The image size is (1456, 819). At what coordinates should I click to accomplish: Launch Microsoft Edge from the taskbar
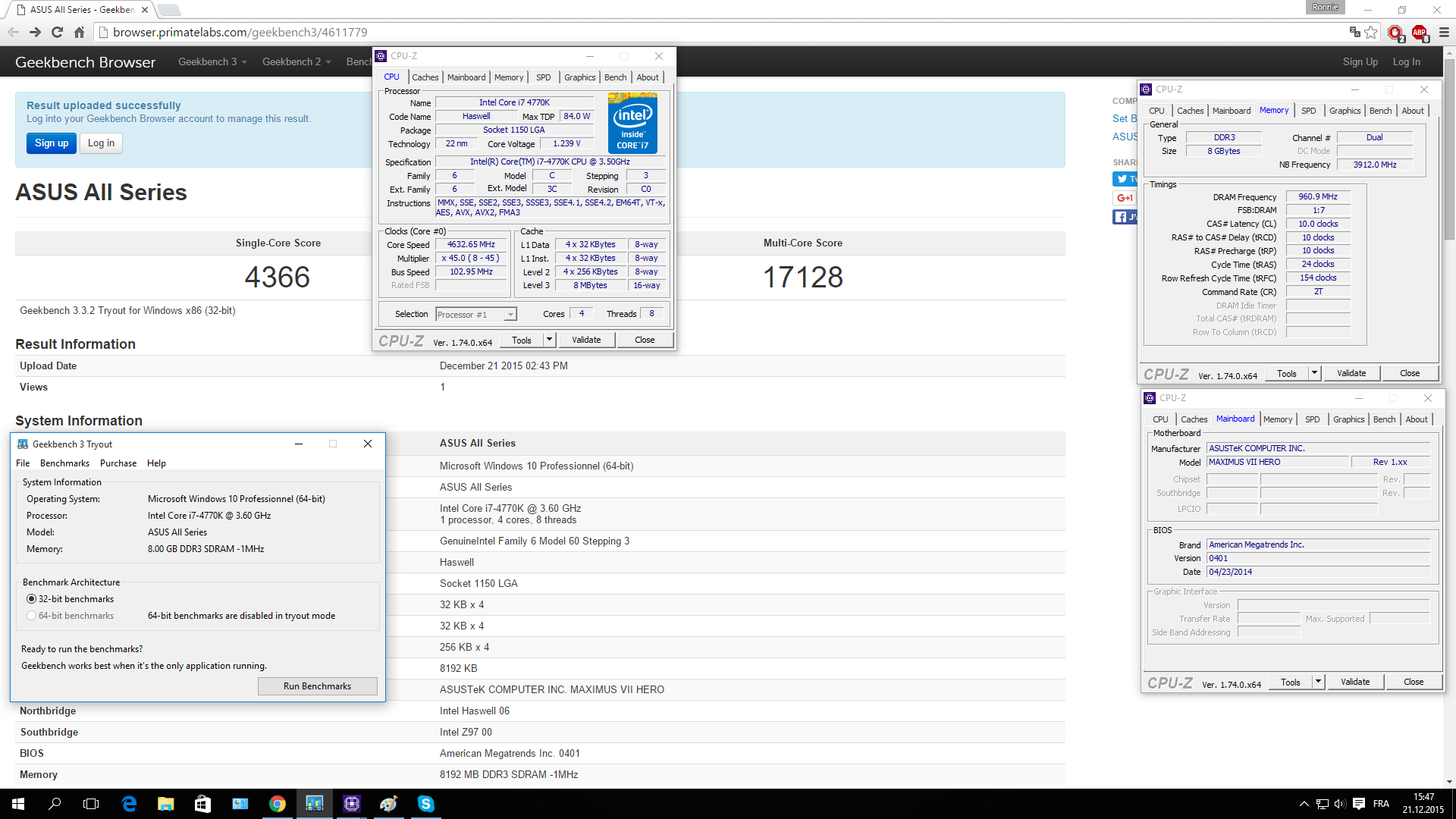pos(129,804)
